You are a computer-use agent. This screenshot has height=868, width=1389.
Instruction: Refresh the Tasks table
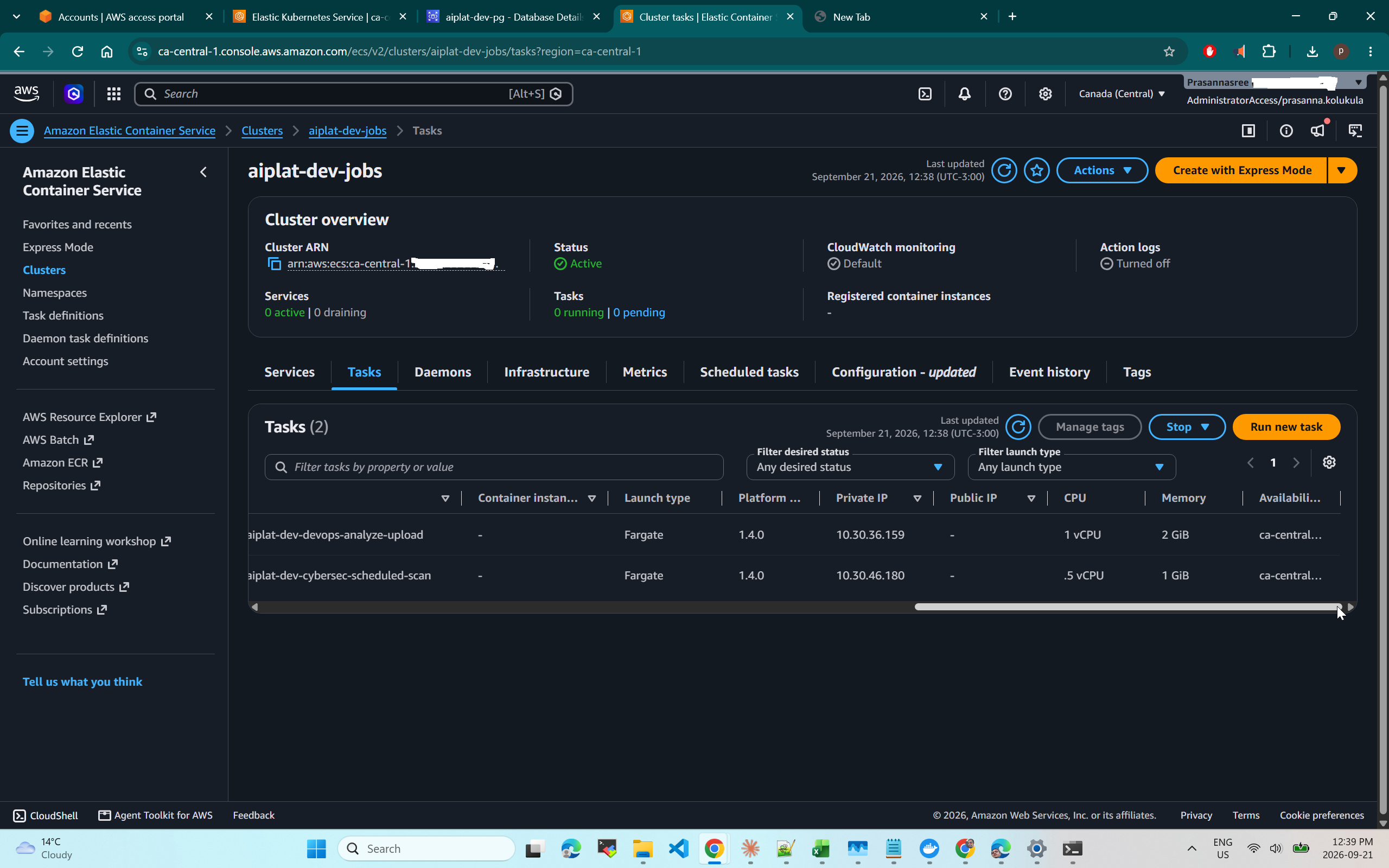1018,426
